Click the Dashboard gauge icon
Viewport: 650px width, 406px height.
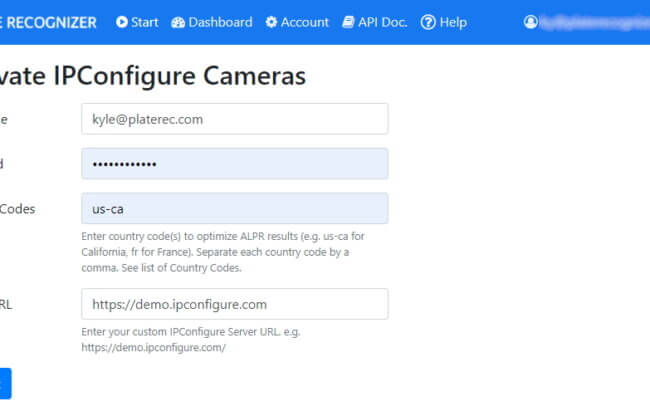point(178,22)
